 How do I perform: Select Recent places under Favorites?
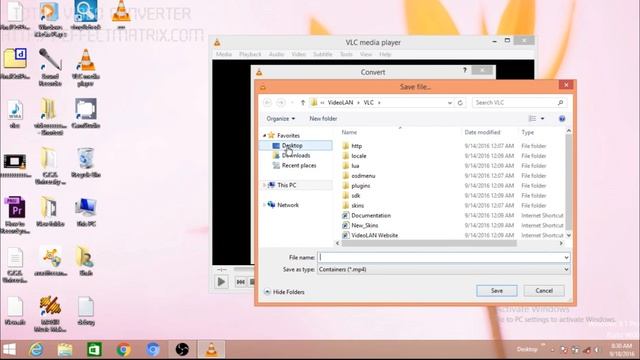(x=299, y=165)
